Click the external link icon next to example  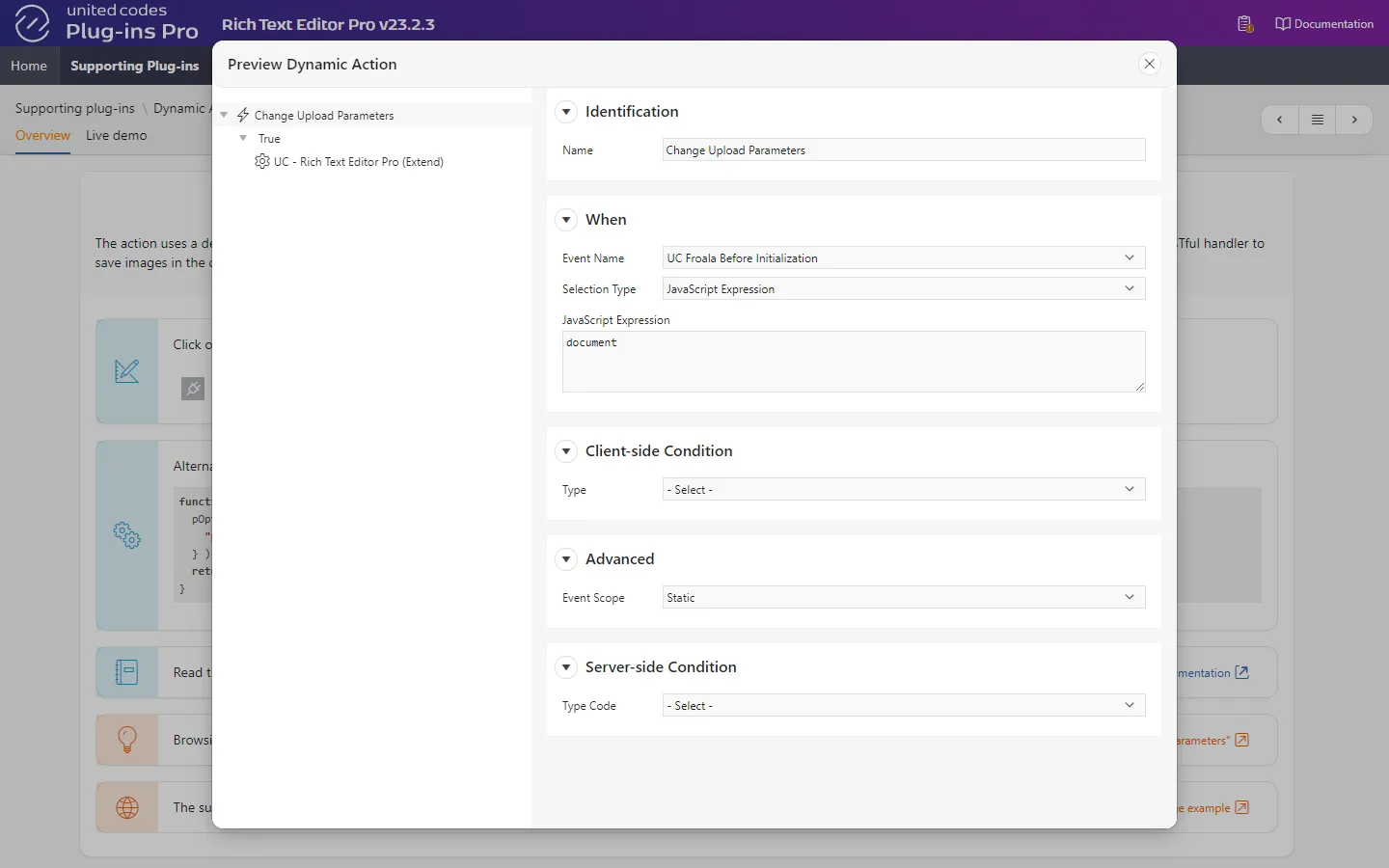point(1242,807)
